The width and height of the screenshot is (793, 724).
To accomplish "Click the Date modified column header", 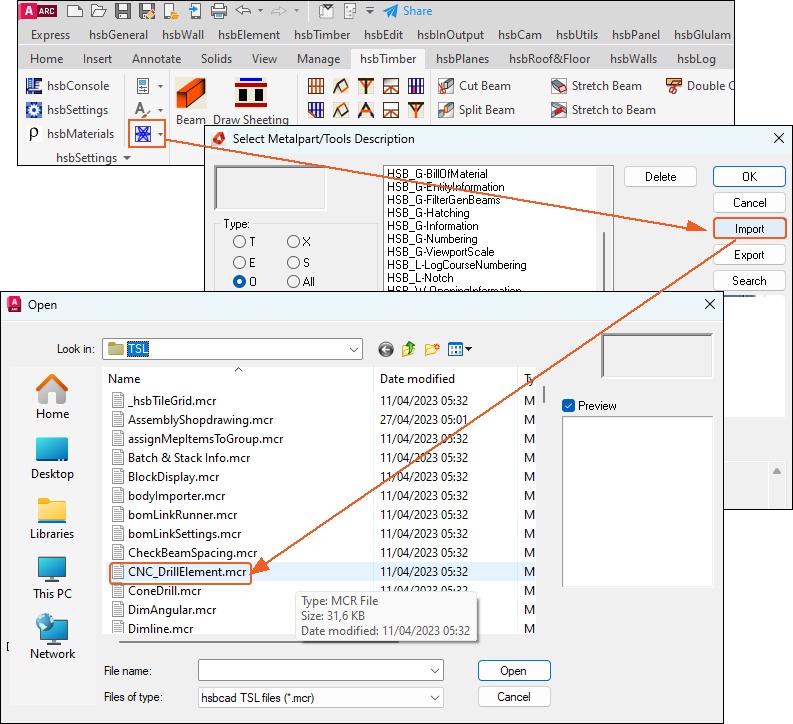I will (445, 379).
